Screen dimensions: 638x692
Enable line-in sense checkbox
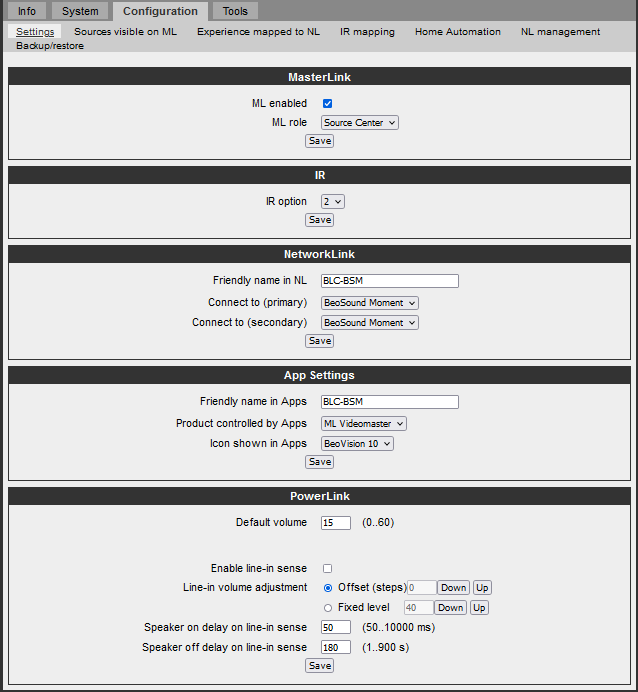[327, 568]
